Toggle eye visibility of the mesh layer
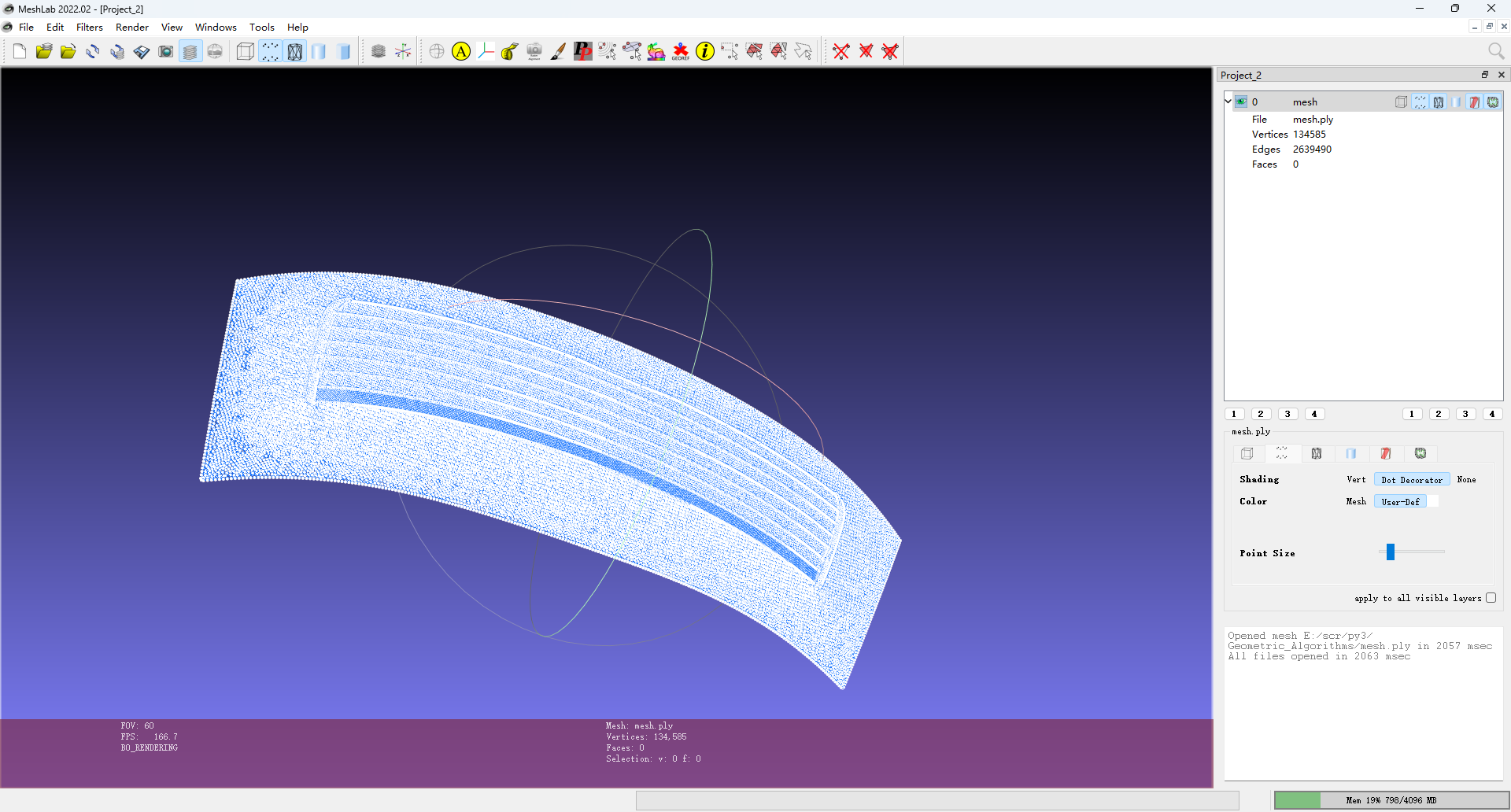Image resolution: width=1511 pixels, height=812 pixels. pyautogui.click(x=1241, y=101)
